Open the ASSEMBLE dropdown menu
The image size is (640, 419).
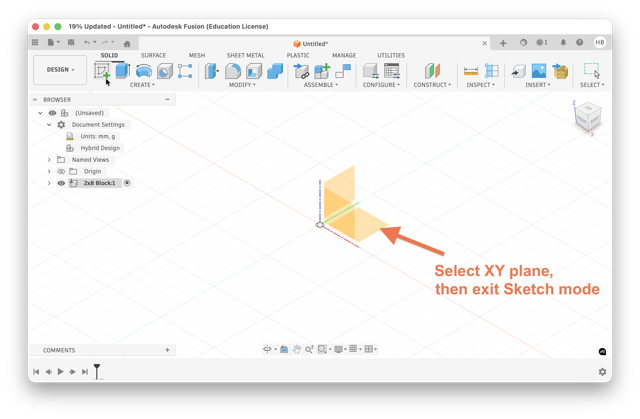pos(321,85)
